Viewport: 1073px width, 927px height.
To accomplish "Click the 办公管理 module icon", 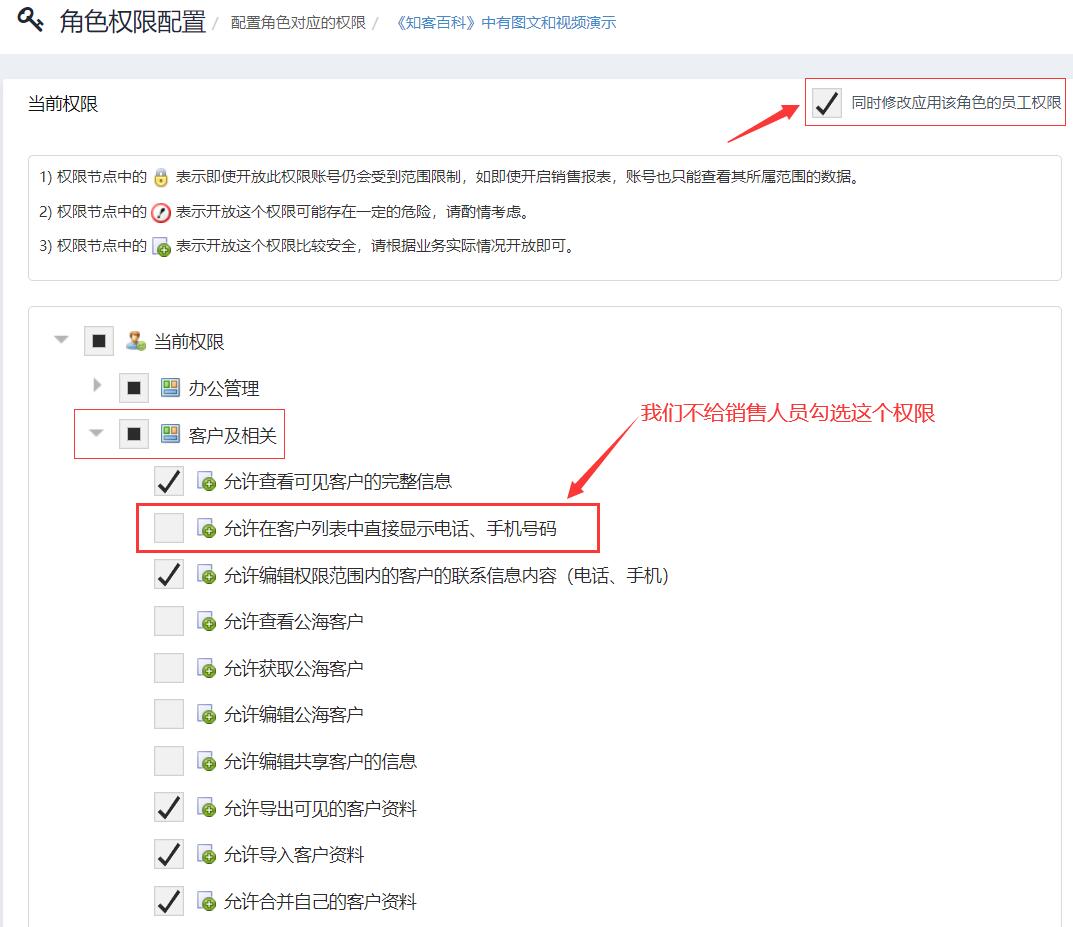I will tap(170, 388).
